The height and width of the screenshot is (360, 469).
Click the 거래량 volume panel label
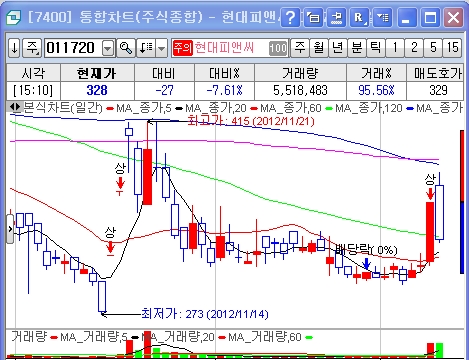coord(29,337)
